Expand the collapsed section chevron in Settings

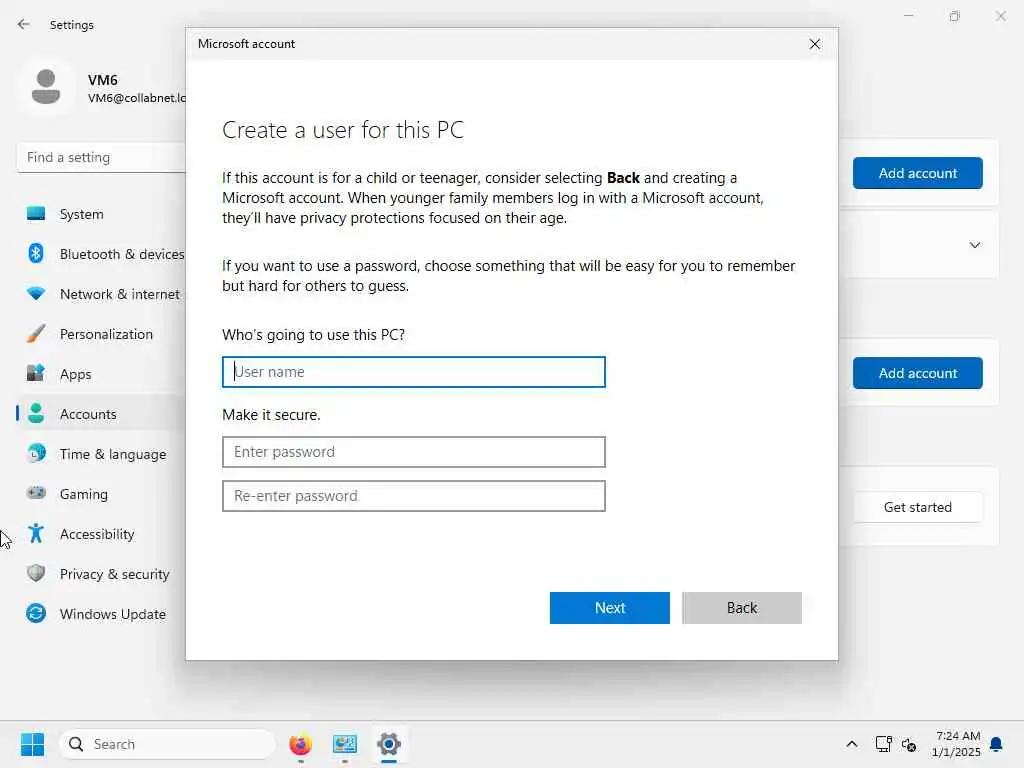point(974,245)
